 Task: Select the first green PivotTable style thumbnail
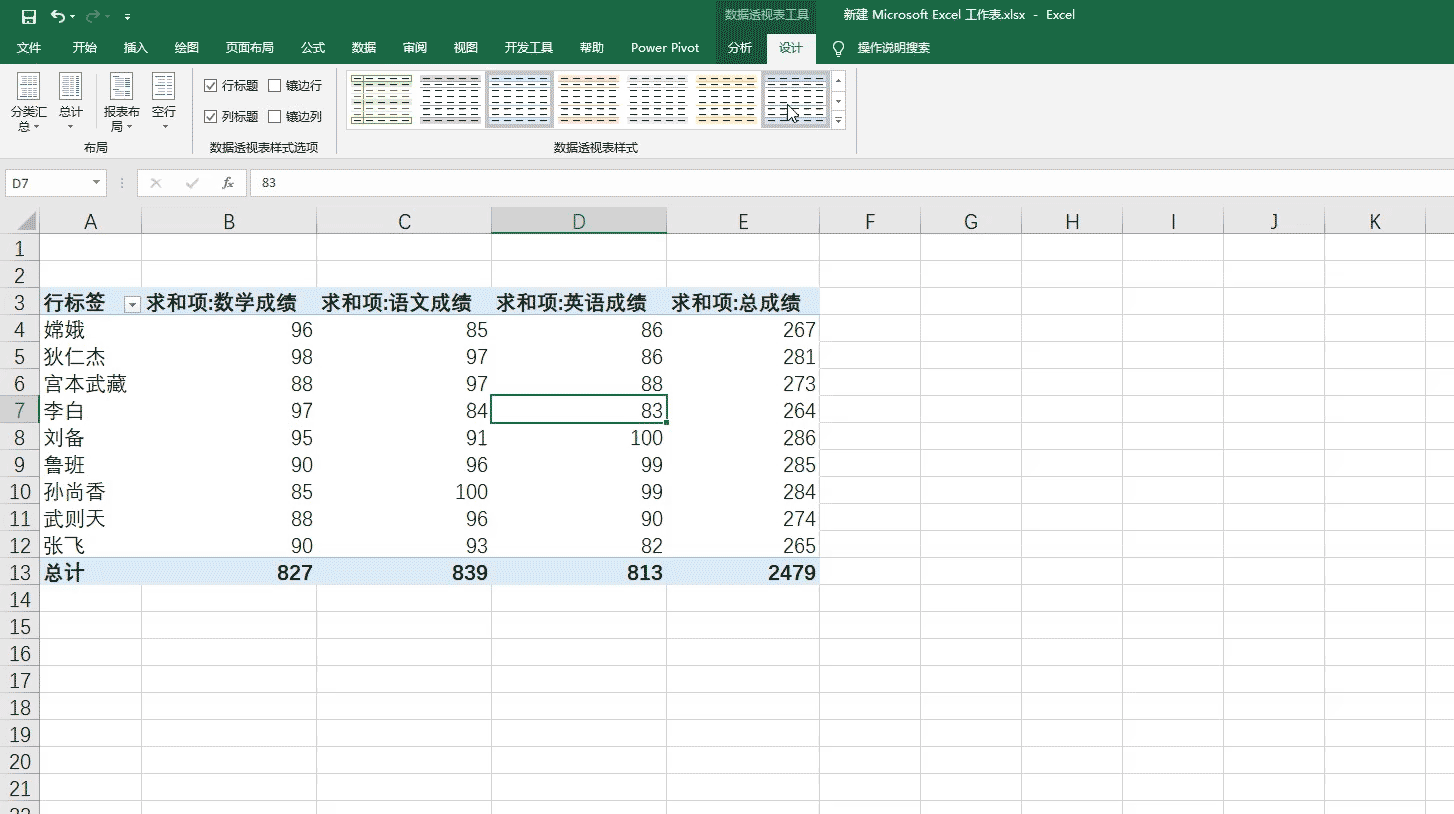(380, 98)
